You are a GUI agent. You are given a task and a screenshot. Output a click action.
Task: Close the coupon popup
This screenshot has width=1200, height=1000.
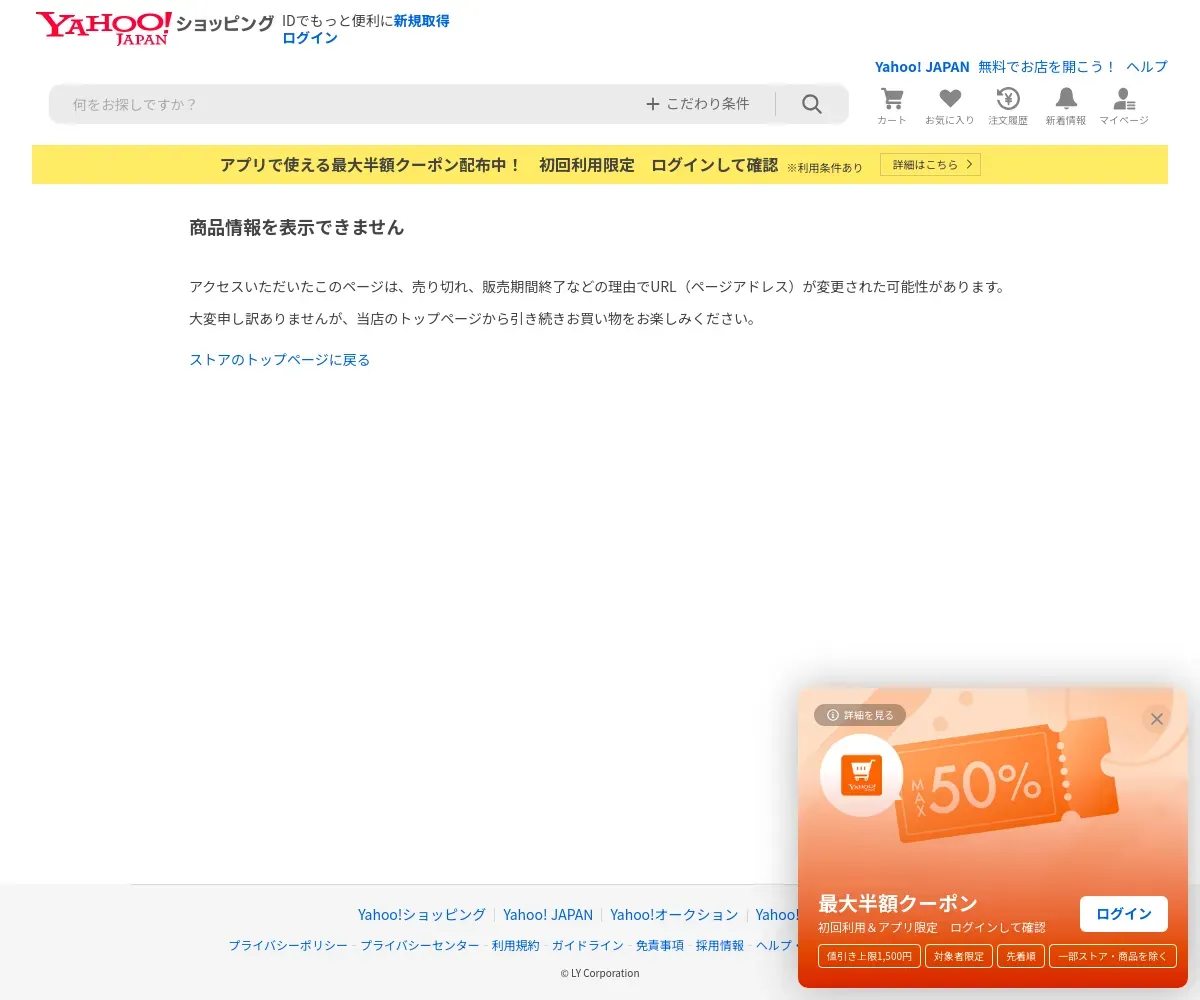pos(1157,719)
